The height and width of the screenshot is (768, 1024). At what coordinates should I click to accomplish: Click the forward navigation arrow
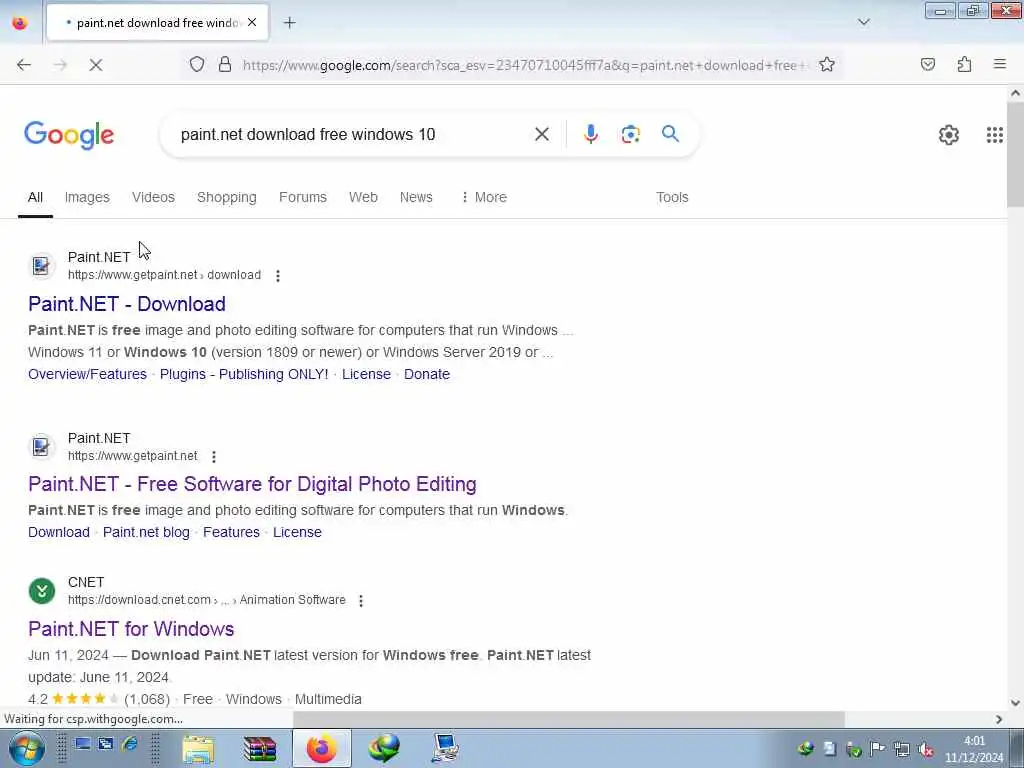(60, 65)
